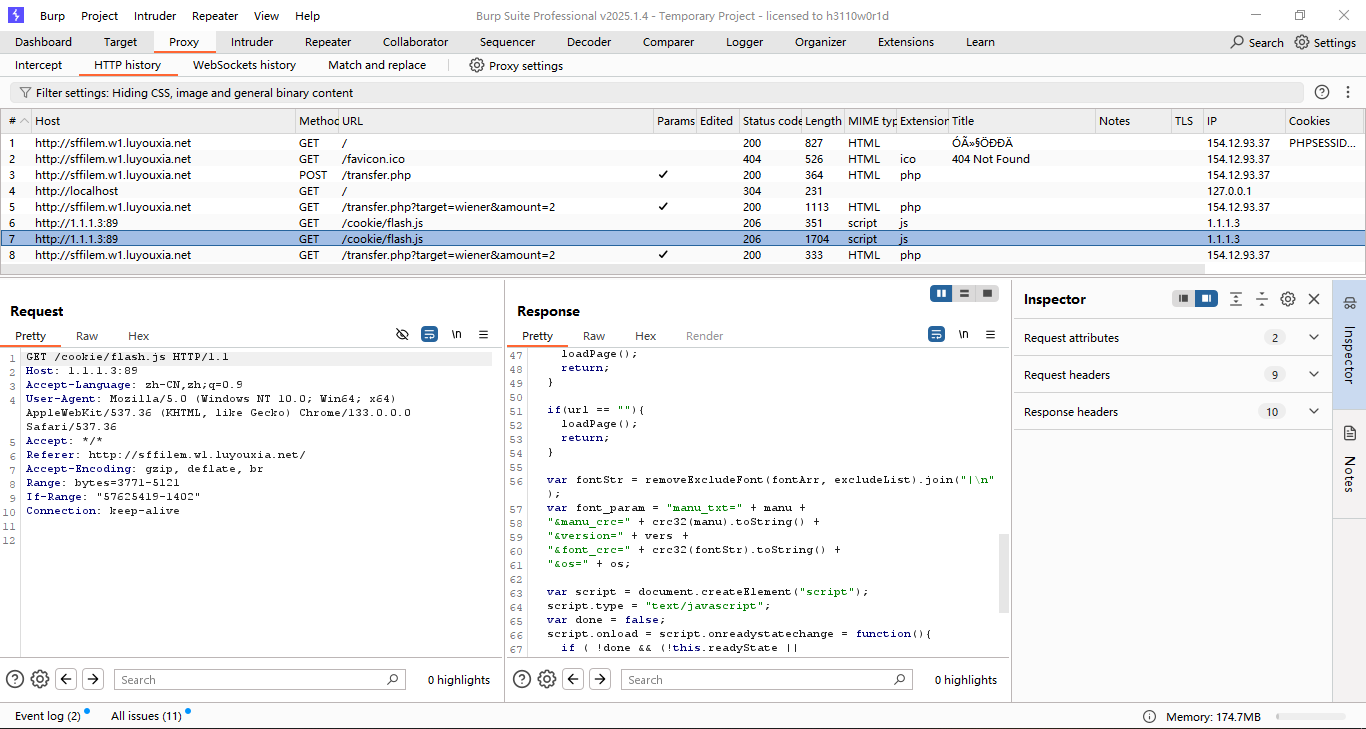Open the View menu
1366x729 pixels.
tap(267, 16)
